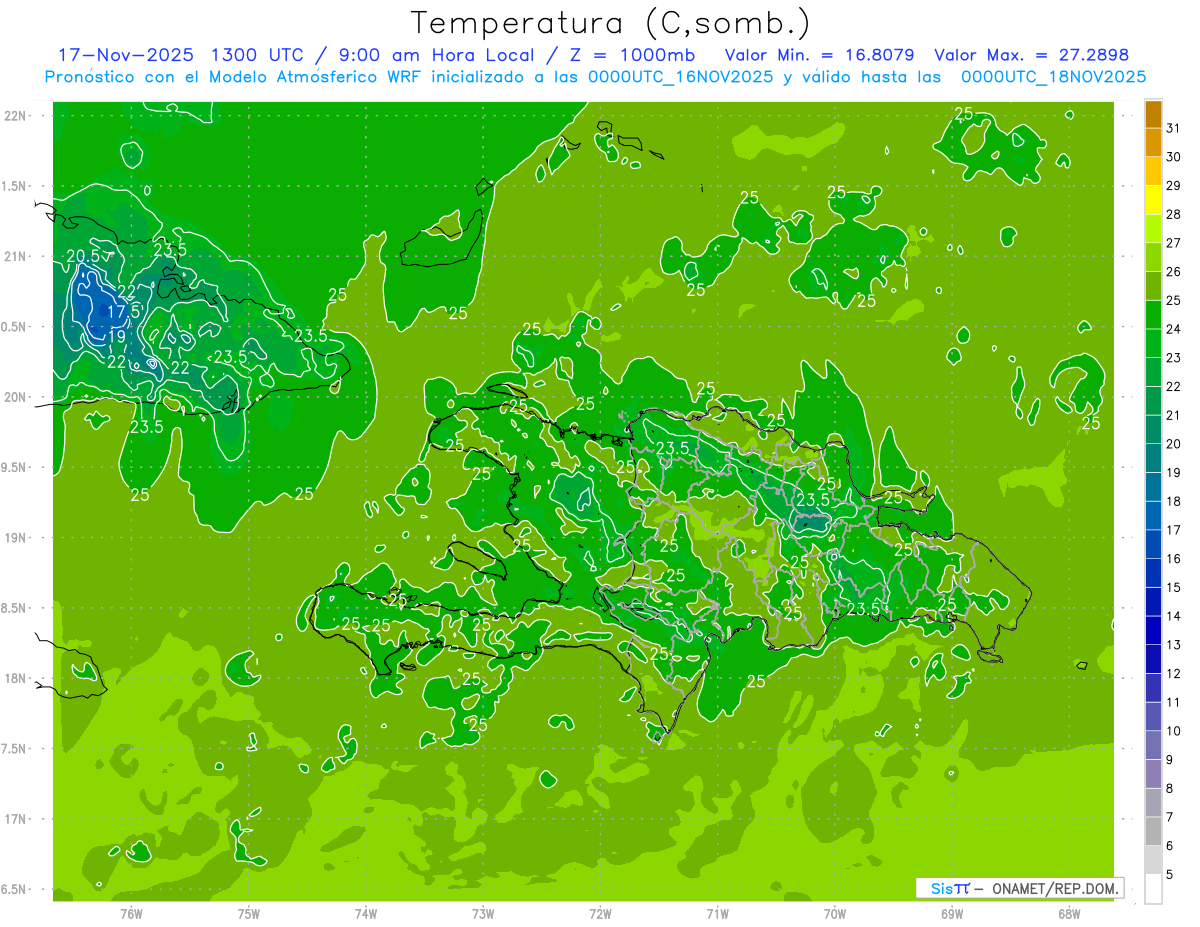
Task: Click the colorbar swatch between 21 and 22
Action: pyautogui.click(x=1153, y=400)
